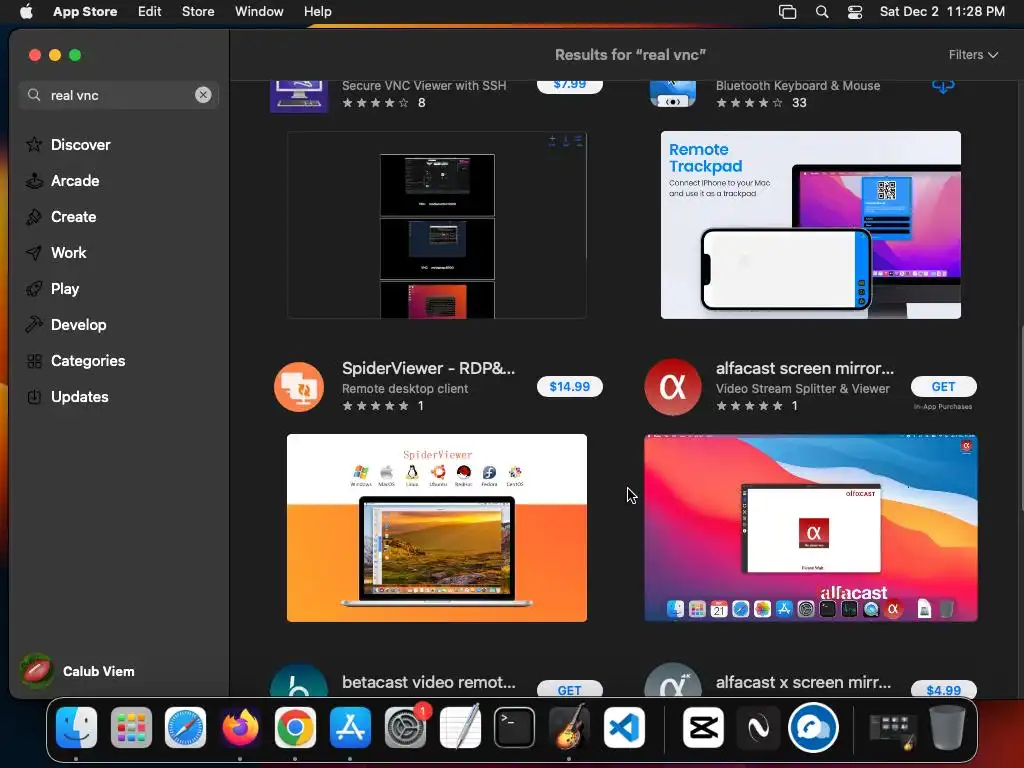Open TextEdit from the Dock
This screenshot has height=768, width=1024.
460,728
